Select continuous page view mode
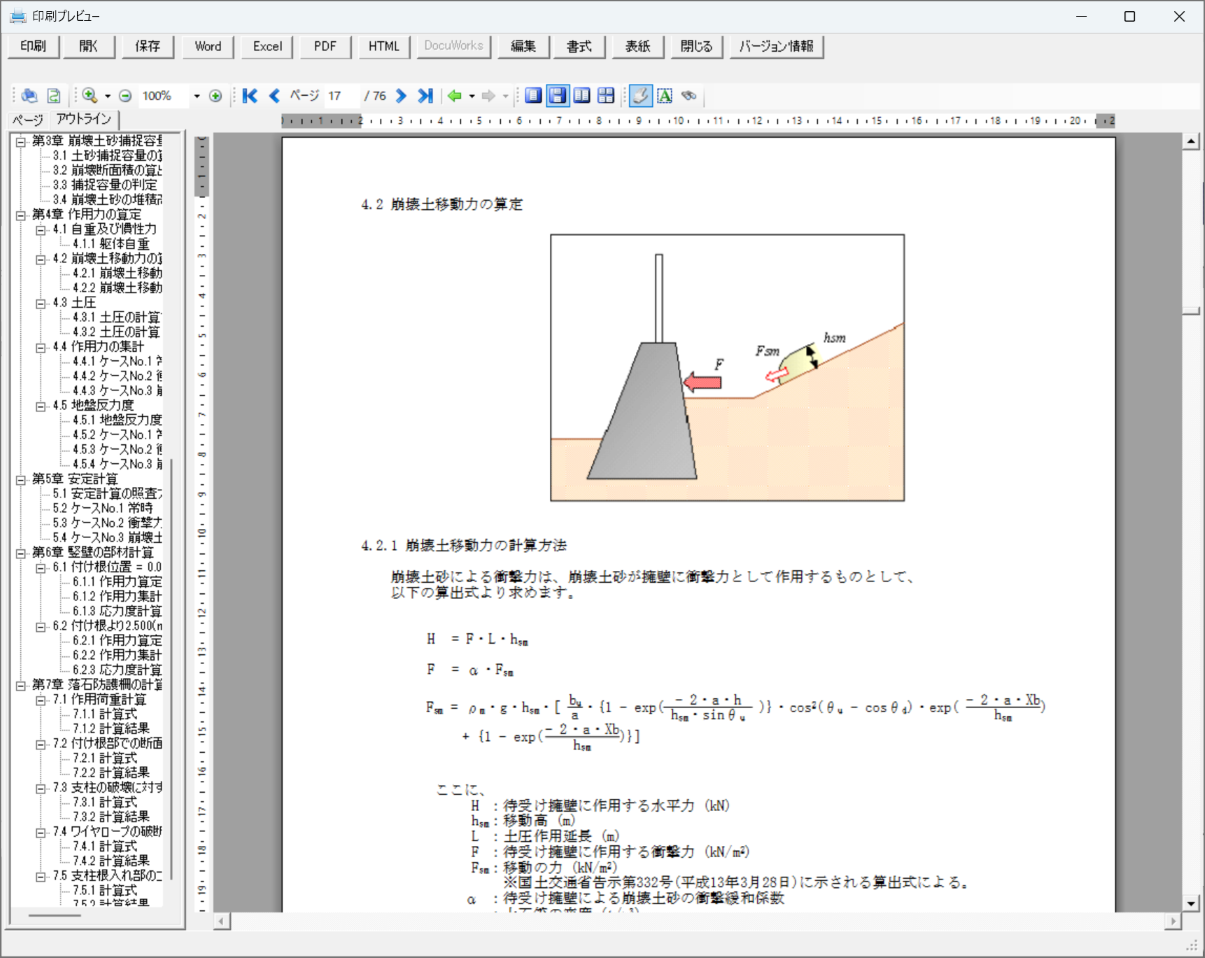Screen dimensions: 1205x958 (x=558, y=96)
